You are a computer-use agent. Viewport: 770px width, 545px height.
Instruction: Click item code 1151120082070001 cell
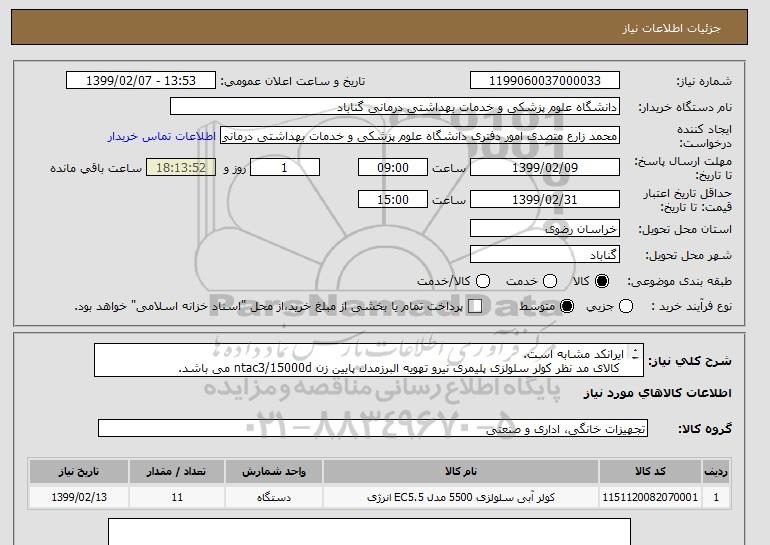[650, 497]
